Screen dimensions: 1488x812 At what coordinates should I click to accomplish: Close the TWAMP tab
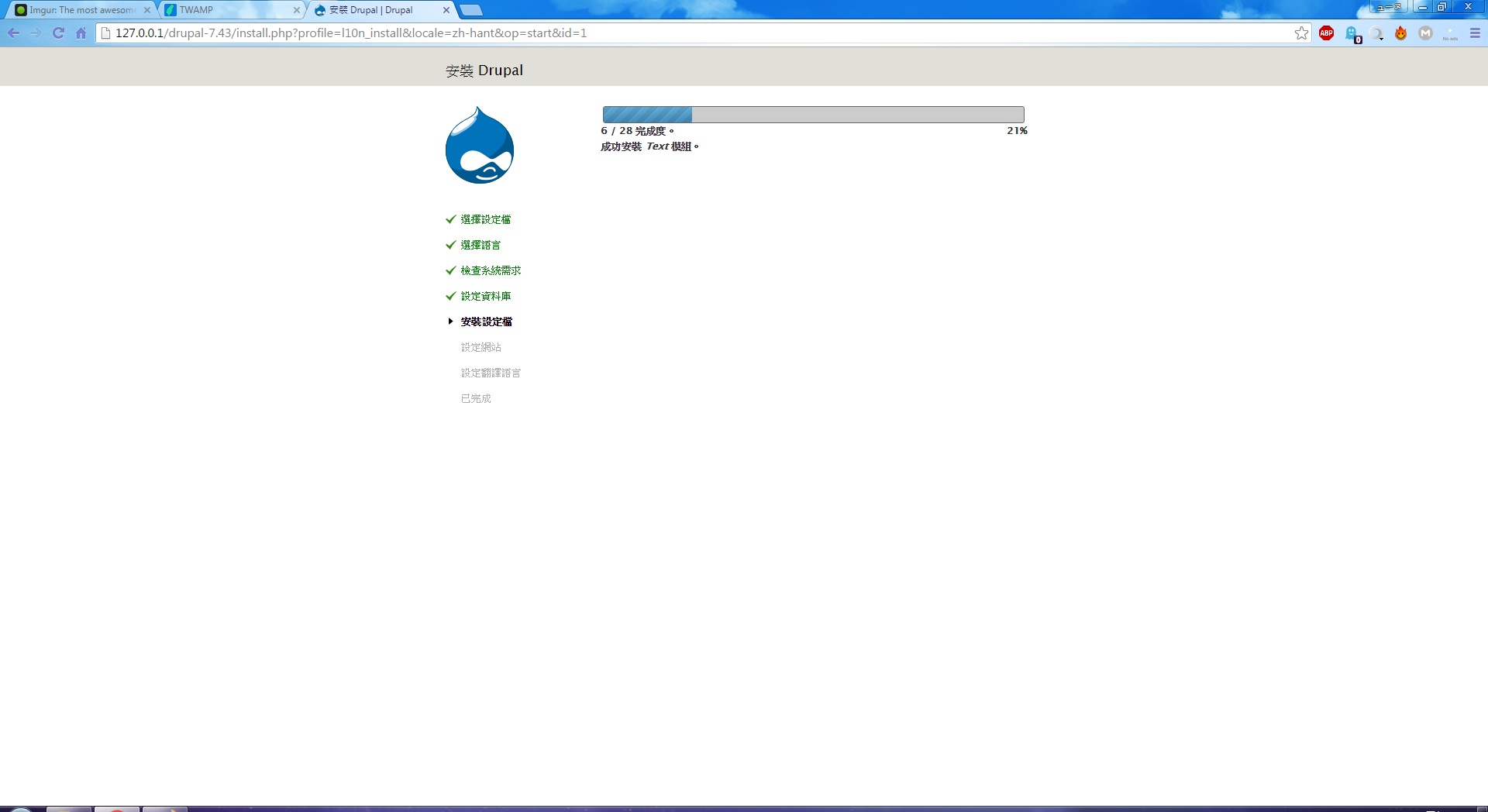click(x=296, y=10)
